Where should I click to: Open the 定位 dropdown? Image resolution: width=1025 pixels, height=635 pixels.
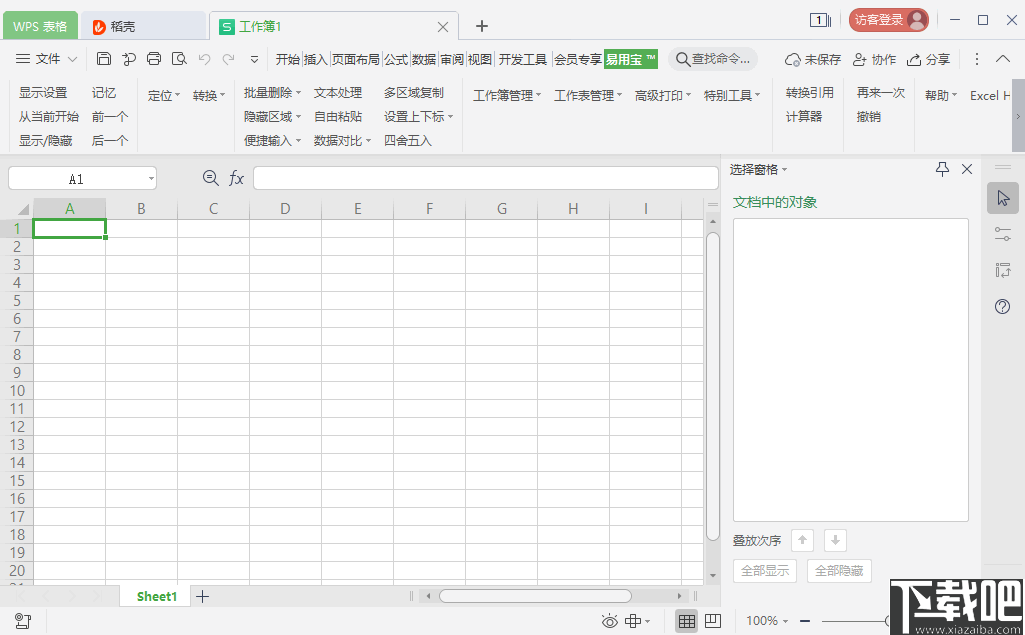pyautogui.click(x=163, y=95)
